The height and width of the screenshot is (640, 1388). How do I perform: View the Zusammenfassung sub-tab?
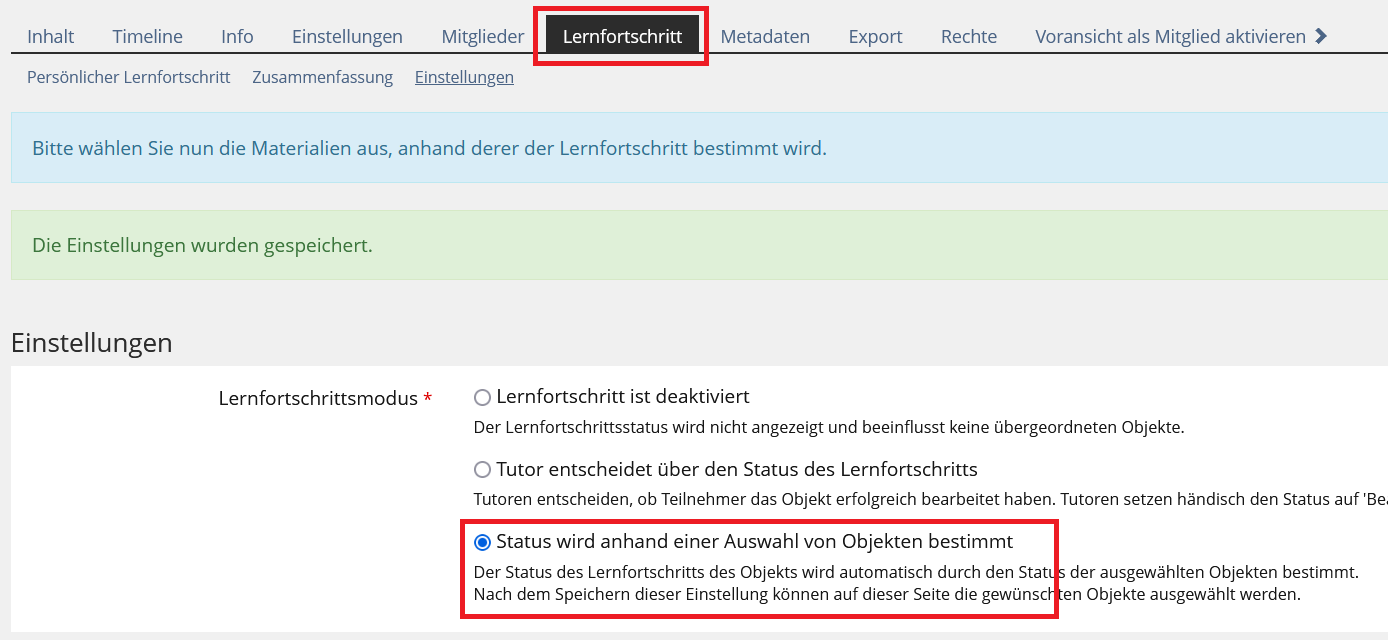322,77
